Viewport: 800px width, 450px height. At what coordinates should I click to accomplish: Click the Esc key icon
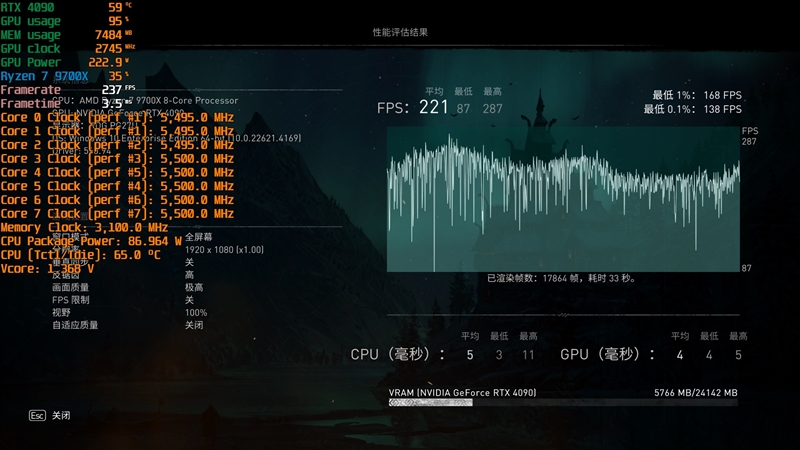click(x=37, y=415)
